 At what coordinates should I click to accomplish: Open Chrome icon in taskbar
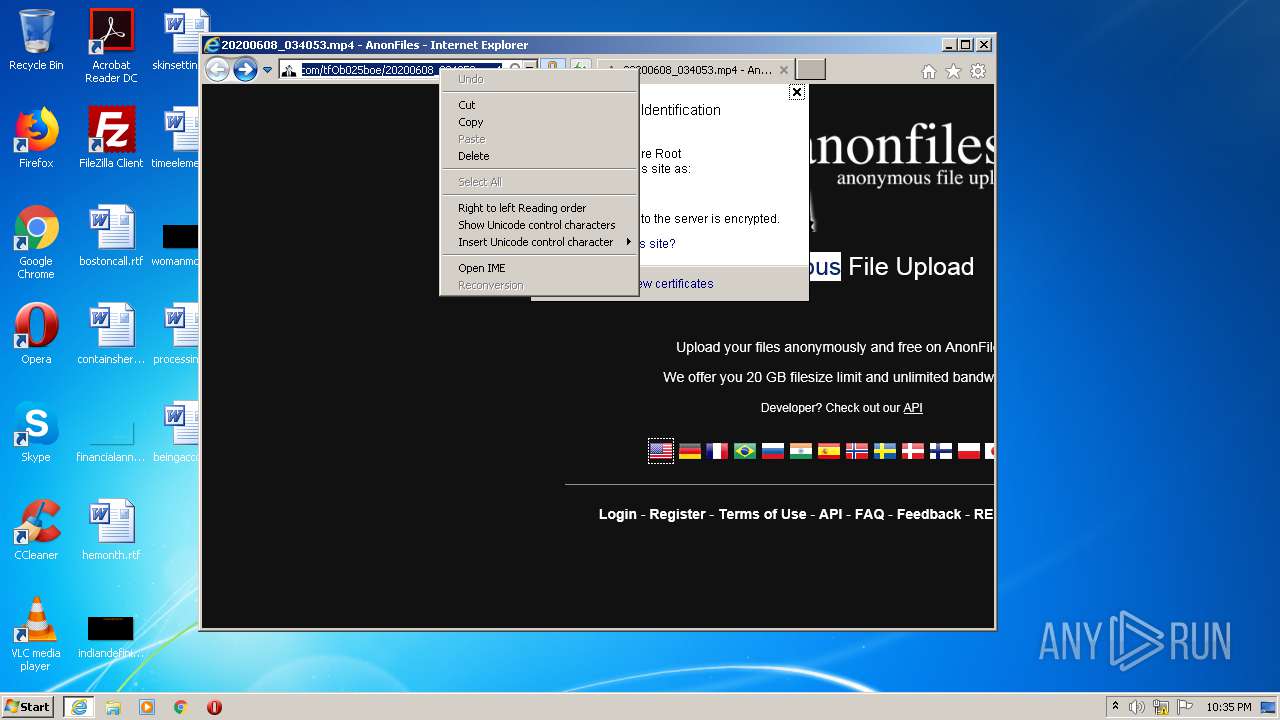pyautogui.click(x=181, y=707)
